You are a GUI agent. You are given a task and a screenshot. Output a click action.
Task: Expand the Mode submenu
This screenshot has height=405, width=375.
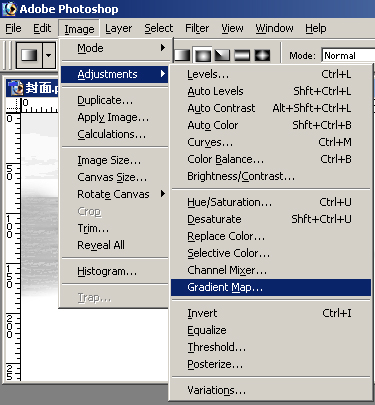(115, 48)
